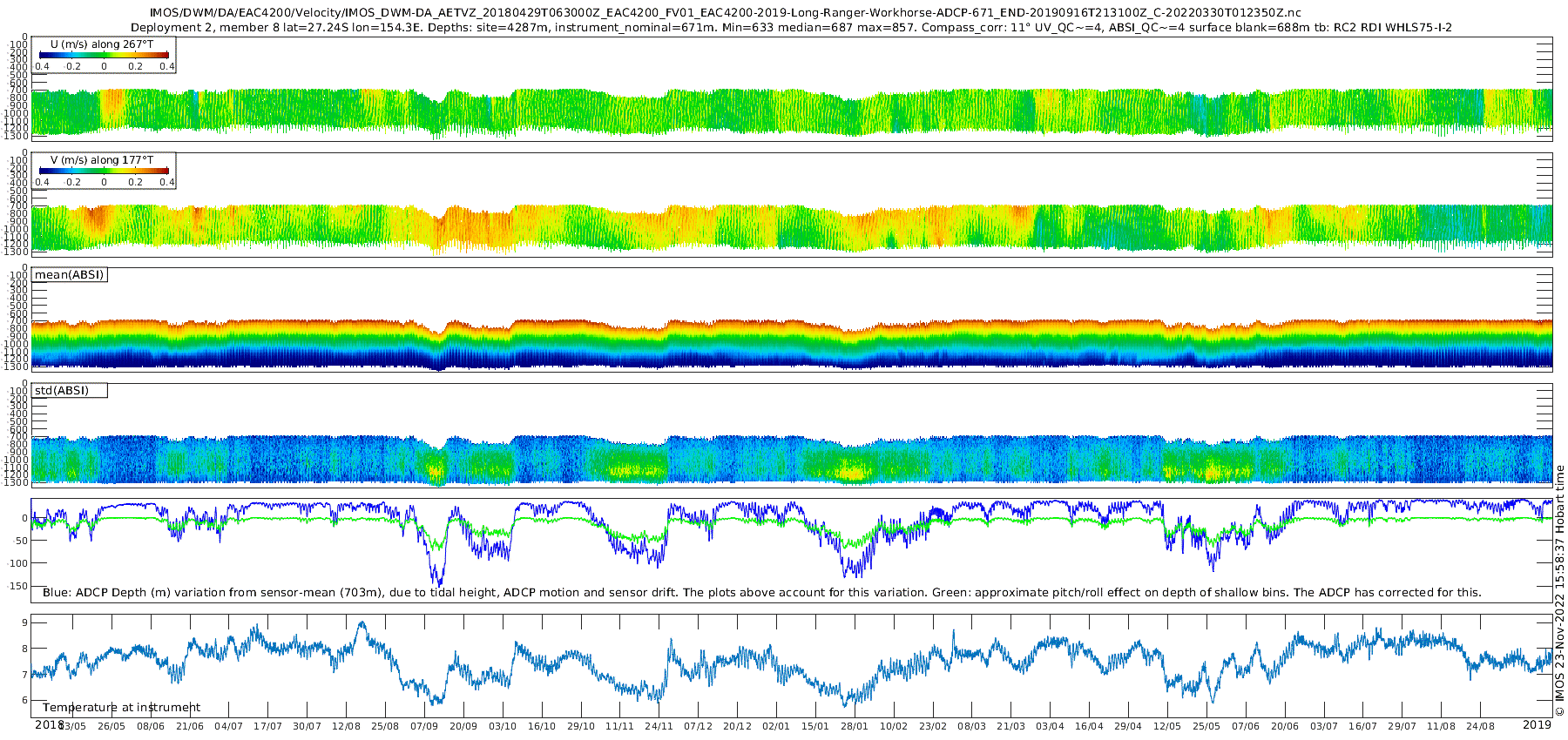Image resolution: width=1568 pixels, height=740 pixels.
Task: Click the 03/10 date tick label
Action: point(503,726)
